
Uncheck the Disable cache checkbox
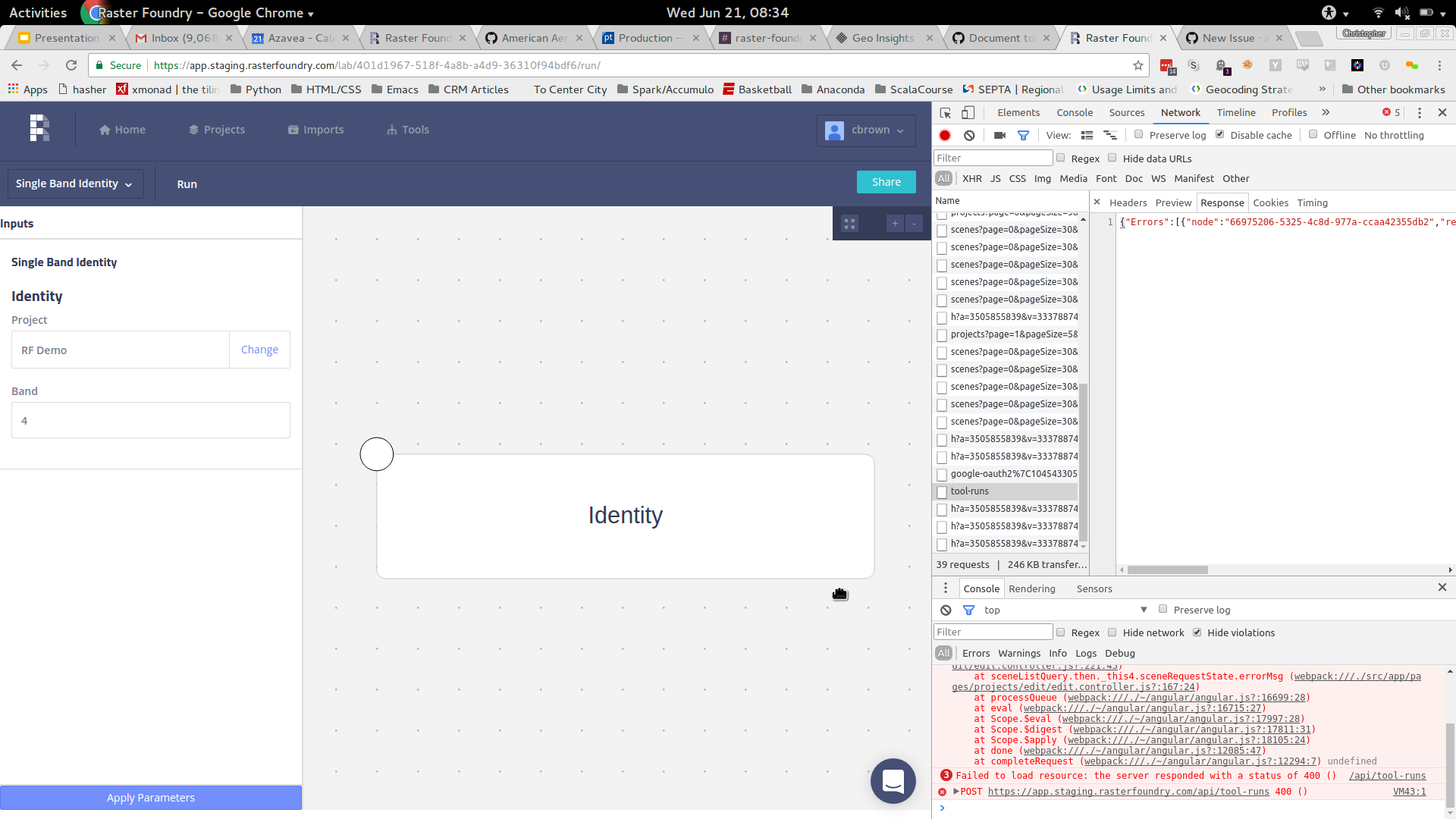[x=1221, y=134]
